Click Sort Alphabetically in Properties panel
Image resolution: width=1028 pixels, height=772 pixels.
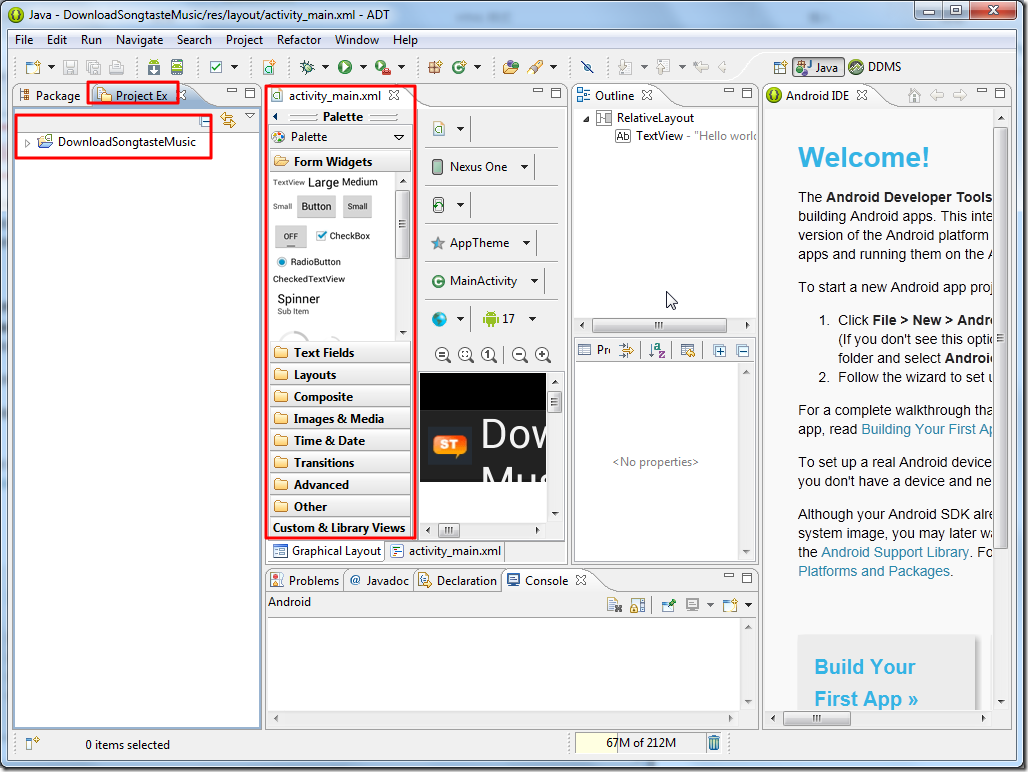click(657, 351)
